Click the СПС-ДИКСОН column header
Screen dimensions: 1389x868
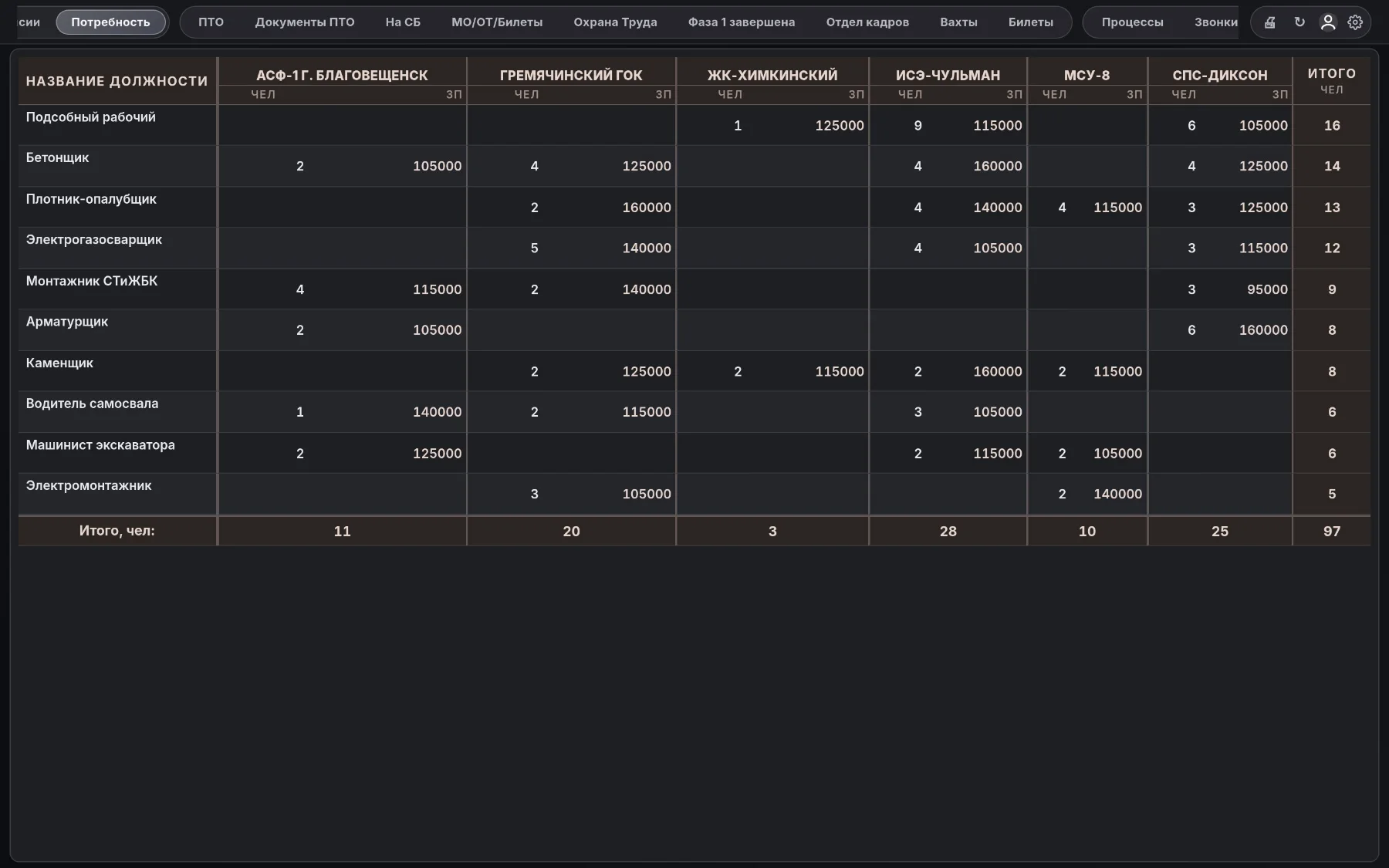[1220, 75]
